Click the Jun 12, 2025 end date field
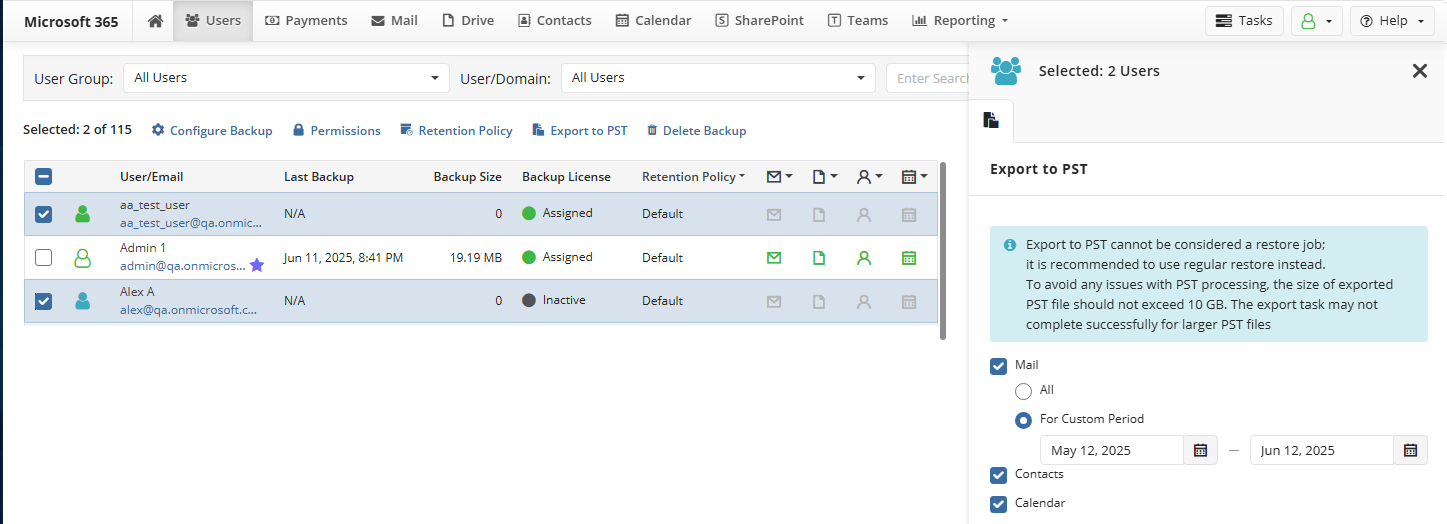 point(1322,450)
